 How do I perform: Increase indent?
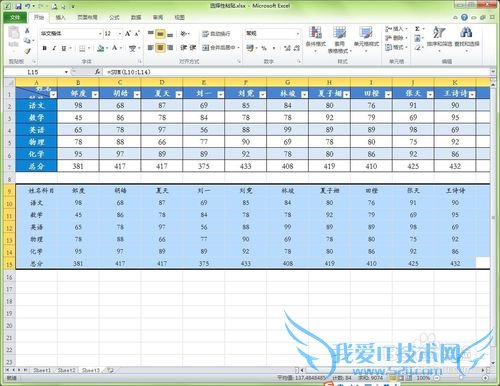[x=193, y=48]
